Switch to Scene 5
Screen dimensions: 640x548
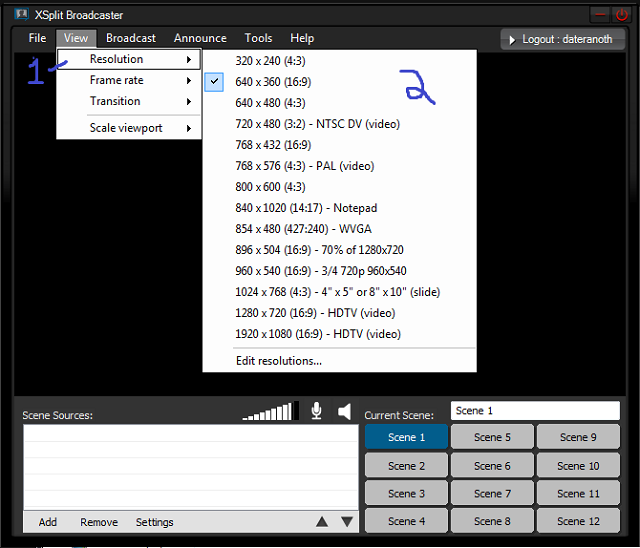pos(492,437)
